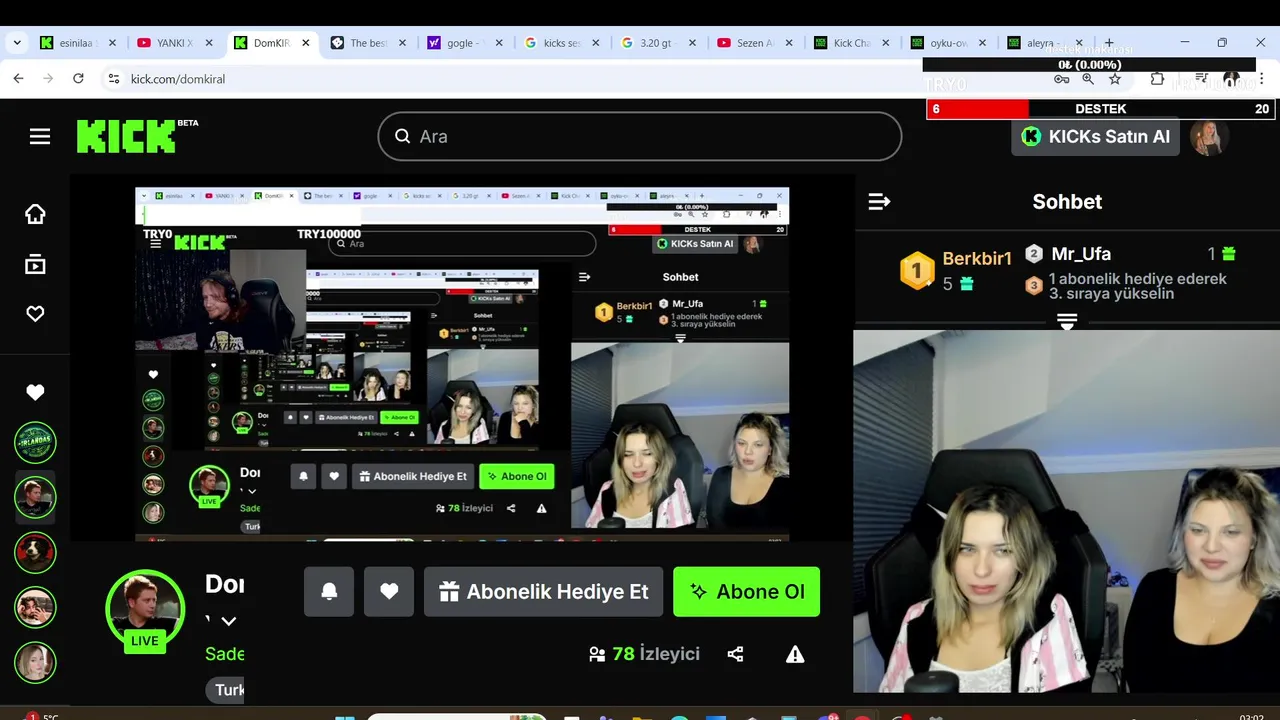The image size is (1280, 720).
Task: Click the green Abone Ol button
Action: pos(746,592)
